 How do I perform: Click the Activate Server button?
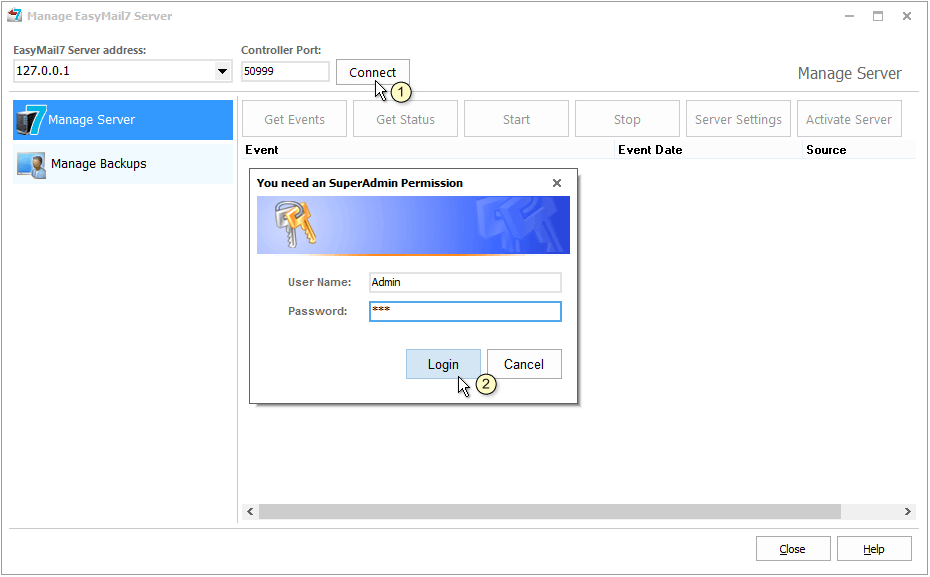[849, 119]
